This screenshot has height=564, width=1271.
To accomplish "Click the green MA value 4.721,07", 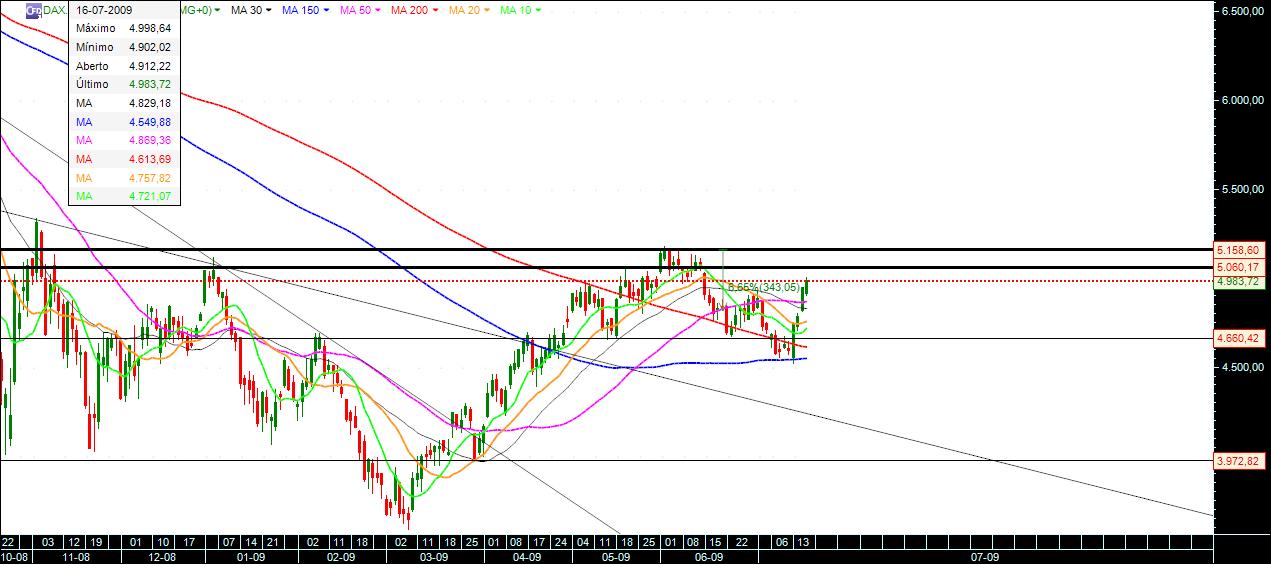I will [150, 197].
